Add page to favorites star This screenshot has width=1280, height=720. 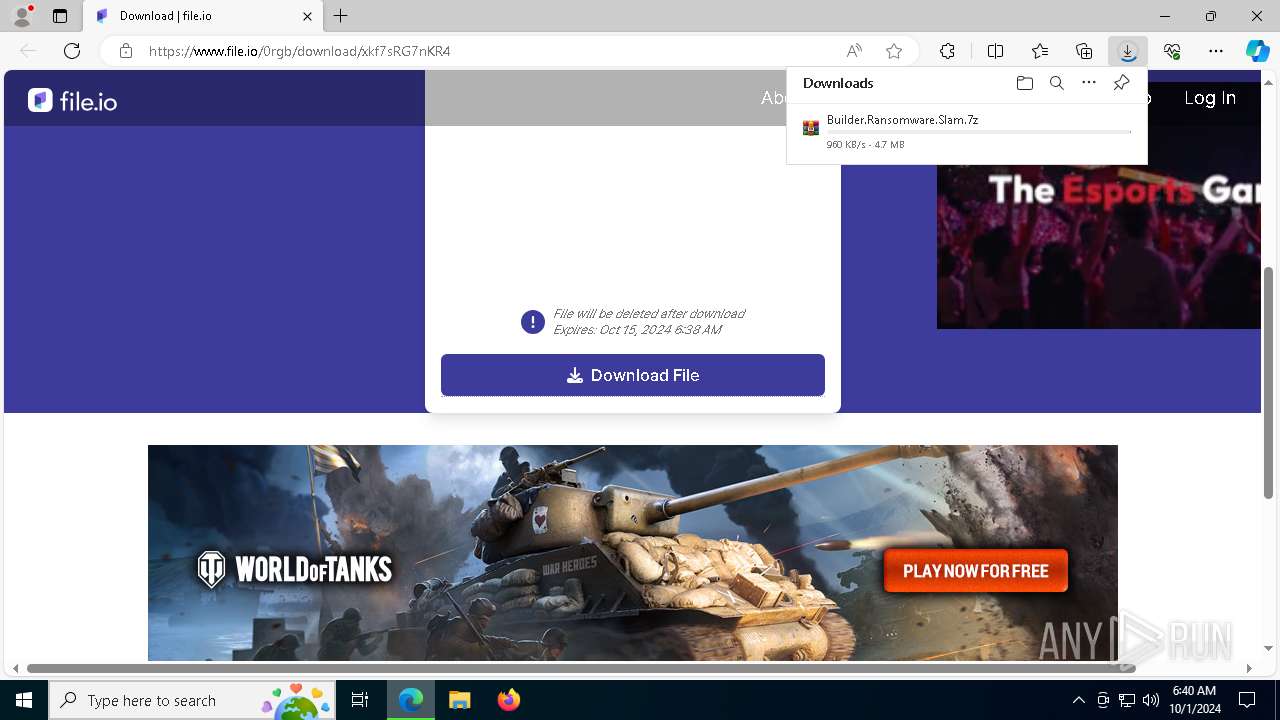(894, 51)
